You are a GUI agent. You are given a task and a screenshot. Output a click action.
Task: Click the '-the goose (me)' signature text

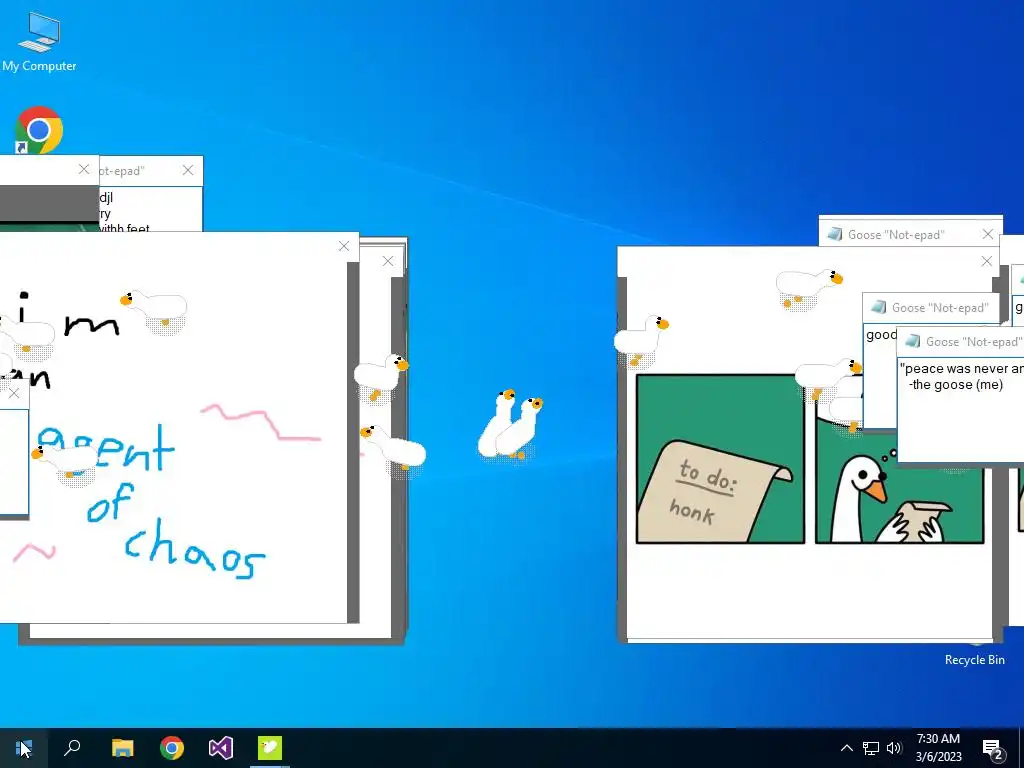(x=955, y=384)
